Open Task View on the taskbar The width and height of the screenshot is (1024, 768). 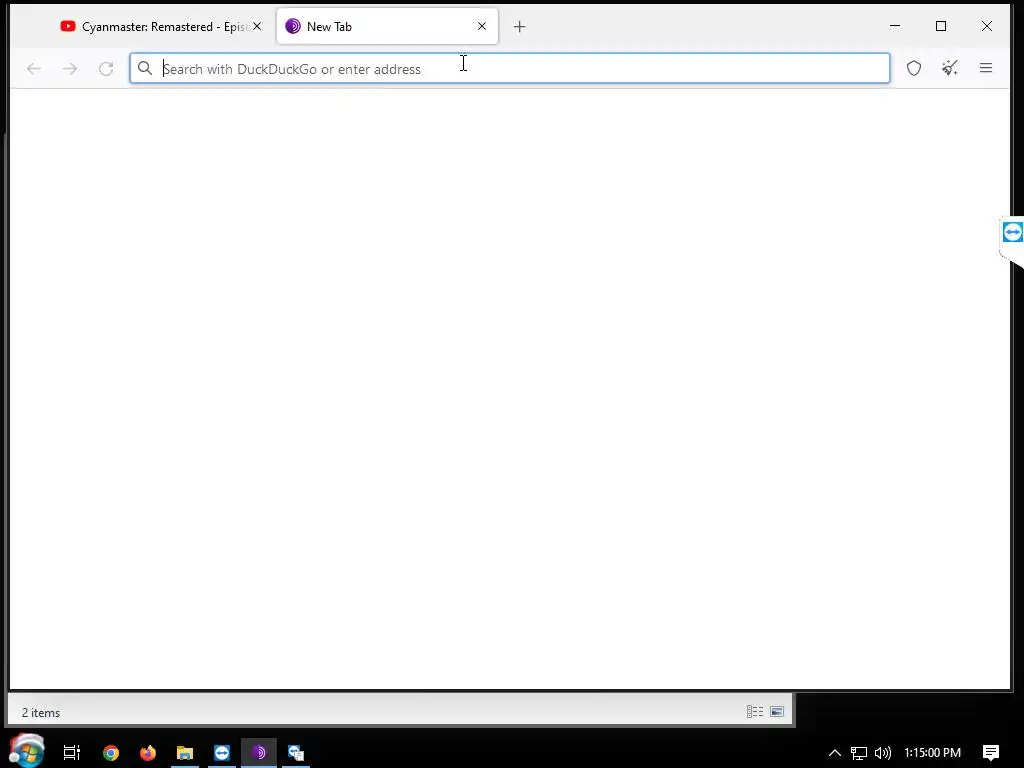pyautogui.click(x=72, y=753)
